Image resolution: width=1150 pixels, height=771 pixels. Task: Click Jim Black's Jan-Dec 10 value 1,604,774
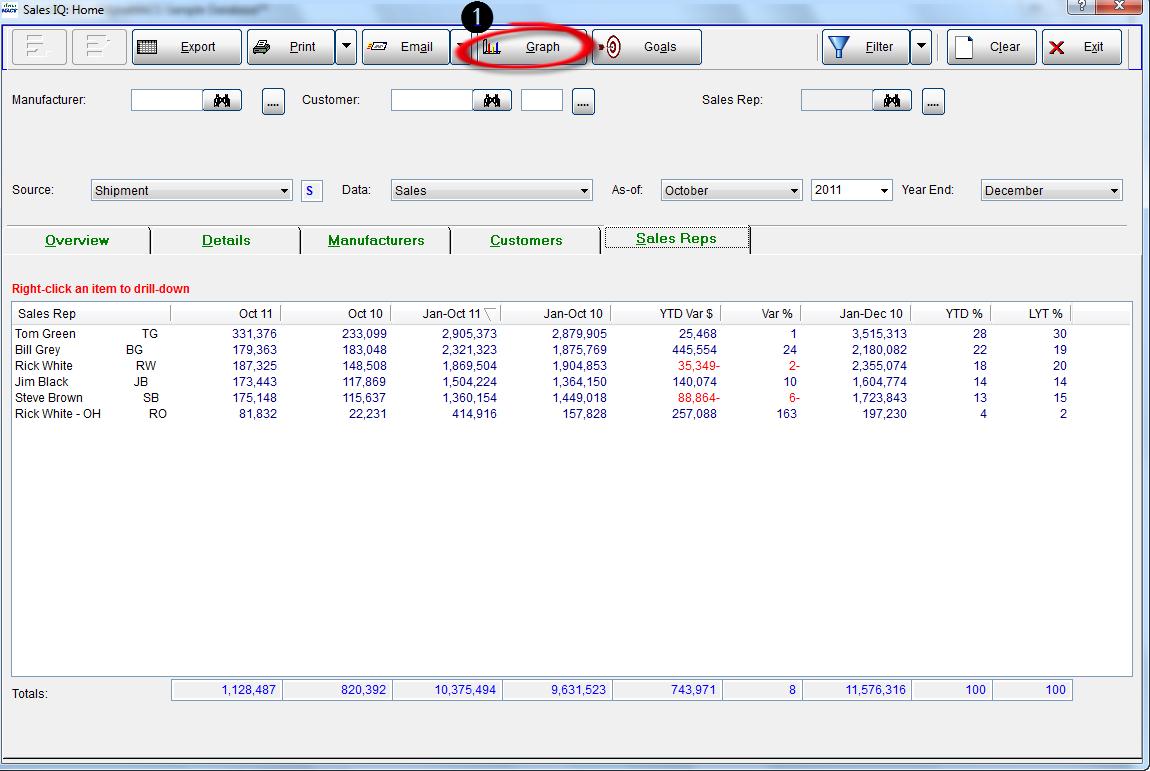(x=879, y=382)
